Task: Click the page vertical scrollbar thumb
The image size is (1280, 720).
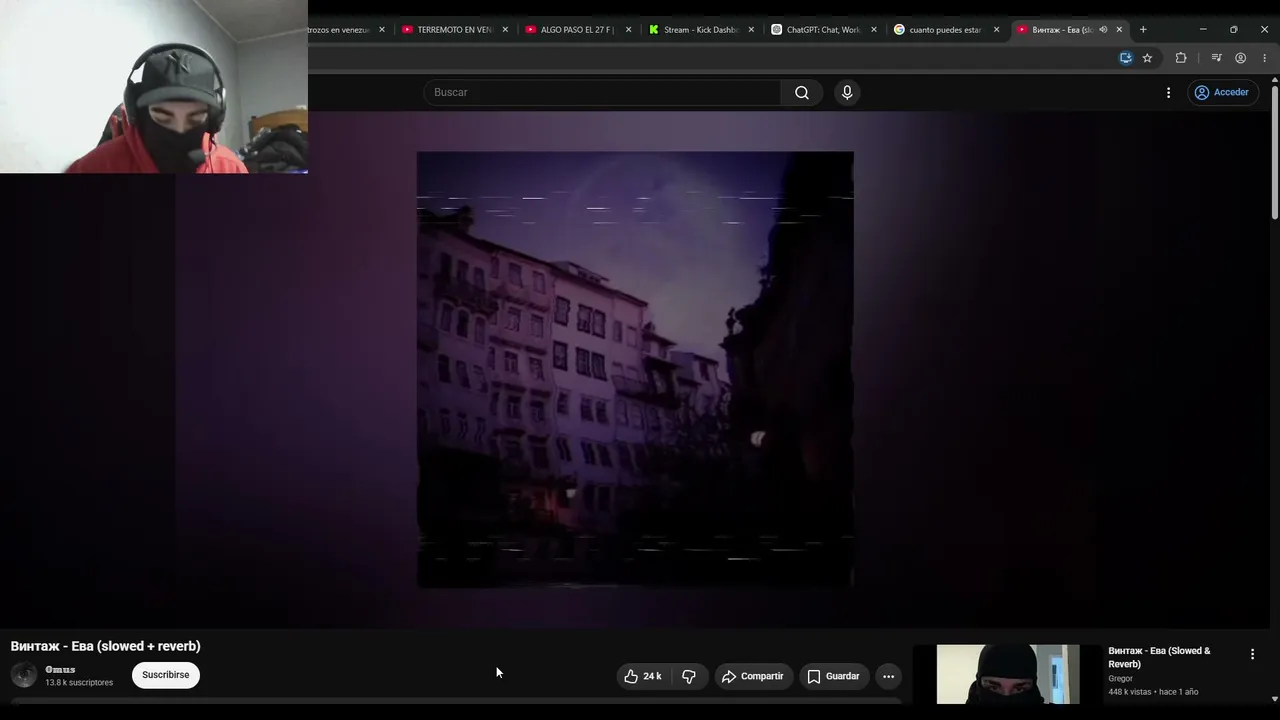Action: tap(1275, 155)
